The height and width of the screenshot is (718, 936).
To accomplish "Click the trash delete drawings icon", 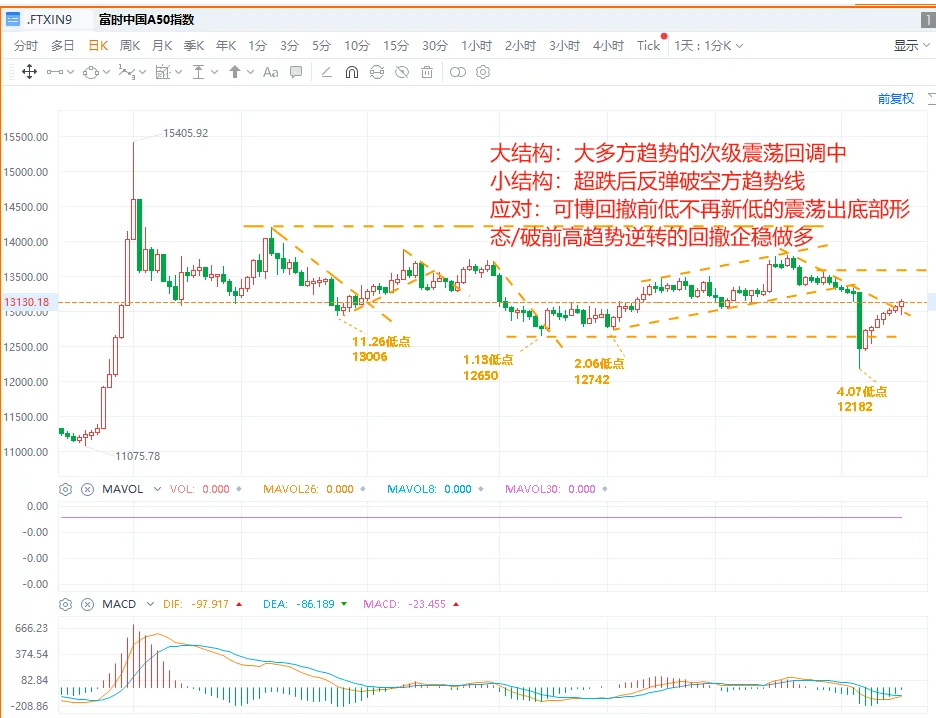I will [427, 72].
